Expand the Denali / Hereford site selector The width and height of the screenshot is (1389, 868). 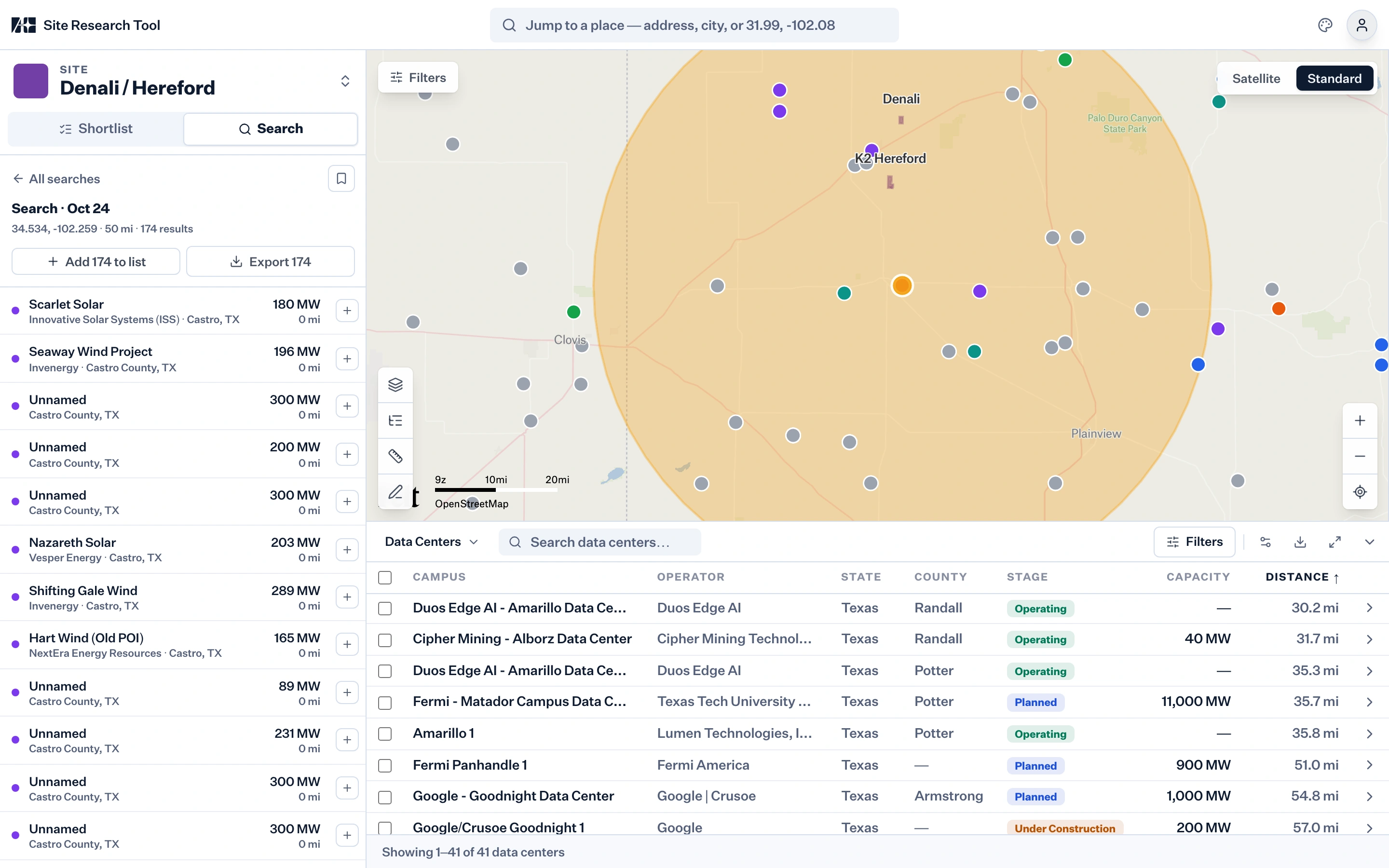tap(345, 81)
